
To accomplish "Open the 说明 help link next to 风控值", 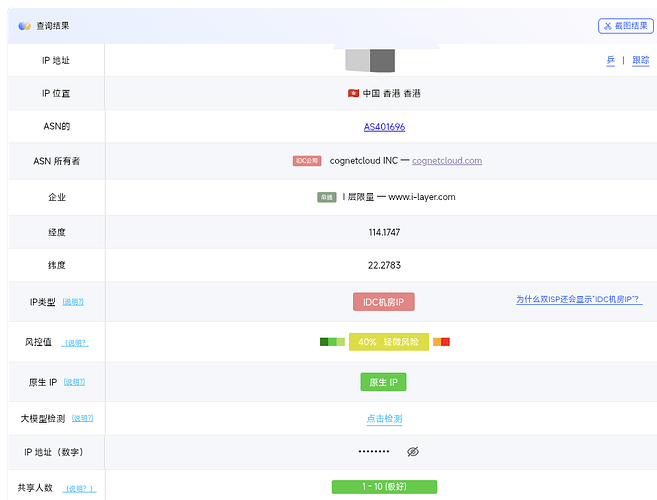I will click(75, 343).
